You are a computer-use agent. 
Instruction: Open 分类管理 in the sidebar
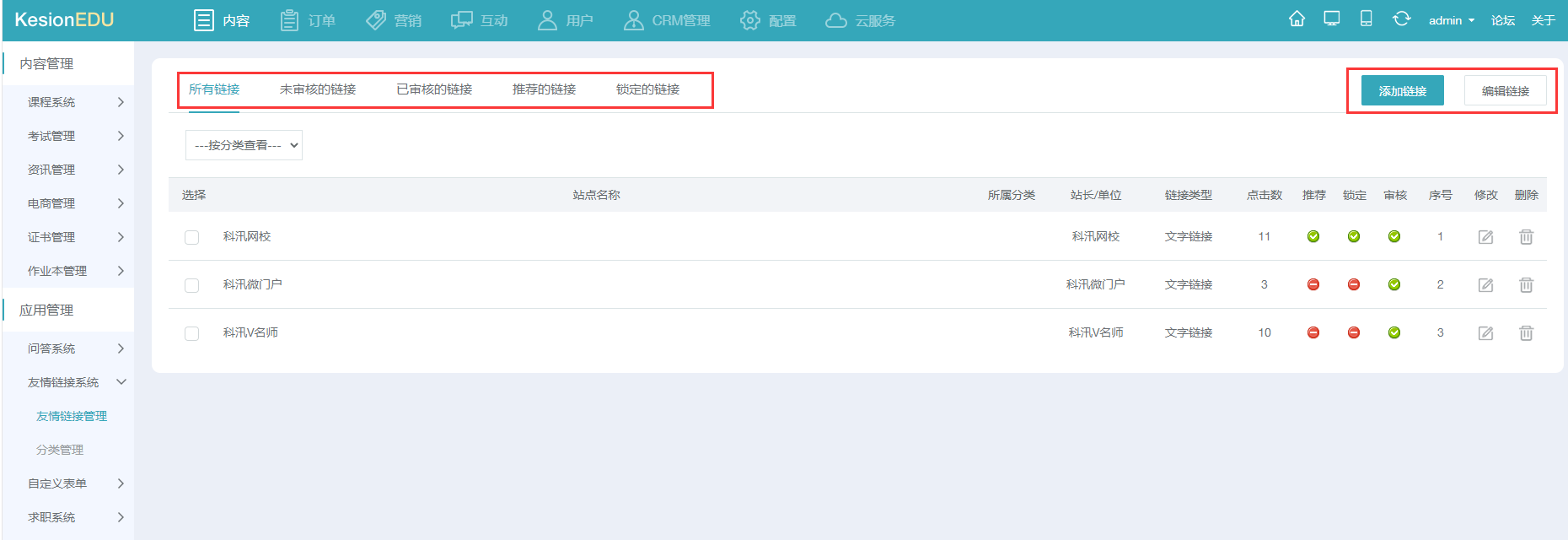[60, 450]
